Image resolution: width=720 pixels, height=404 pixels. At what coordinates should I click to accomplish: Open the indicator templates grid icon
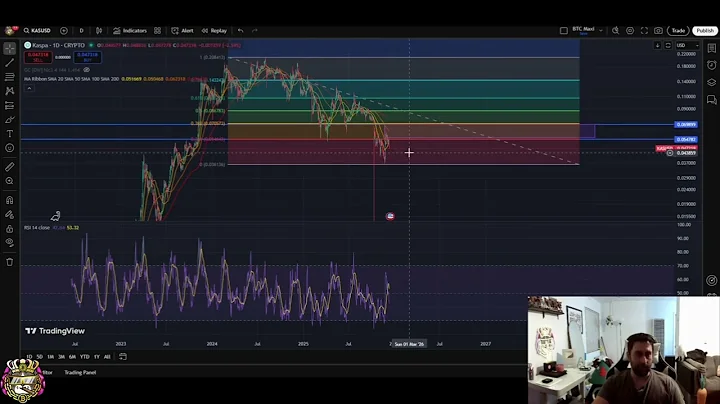pyautogui.click(x=158, y=31)
